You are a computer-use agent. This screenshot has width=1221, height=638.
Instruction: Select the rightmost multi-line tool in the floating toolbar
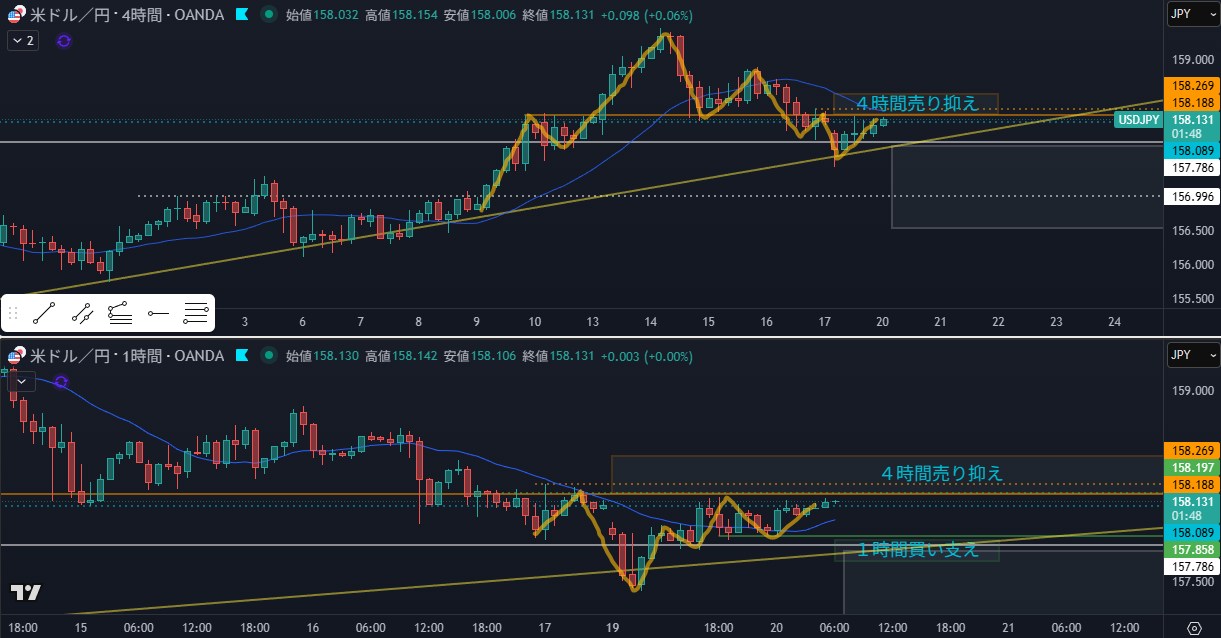click(196, 314)
